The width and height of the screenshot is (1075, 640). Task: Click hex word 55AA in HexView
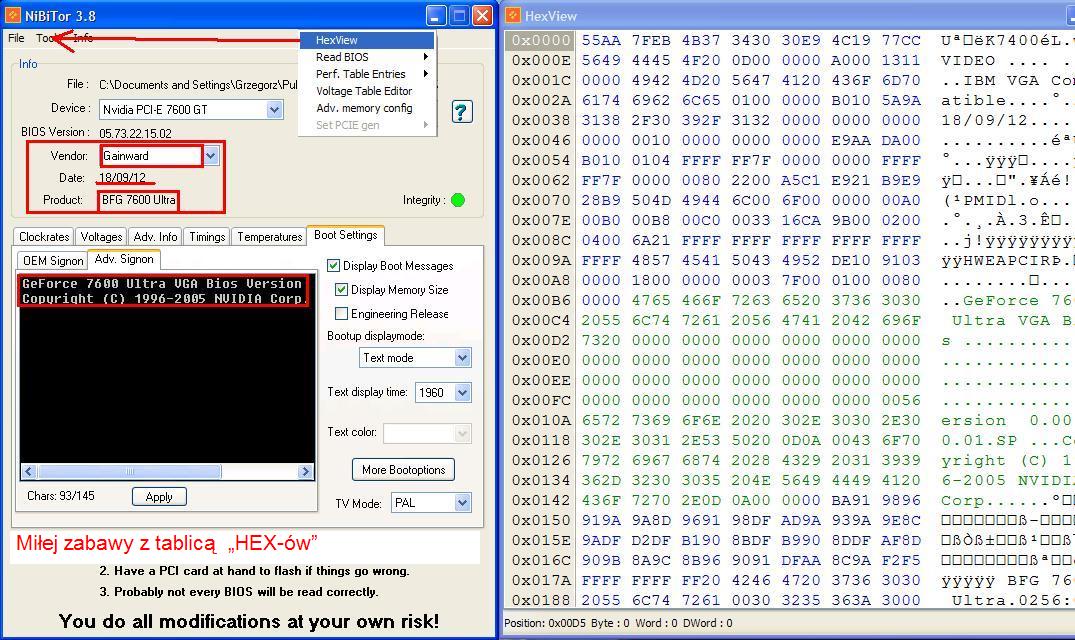601,40
